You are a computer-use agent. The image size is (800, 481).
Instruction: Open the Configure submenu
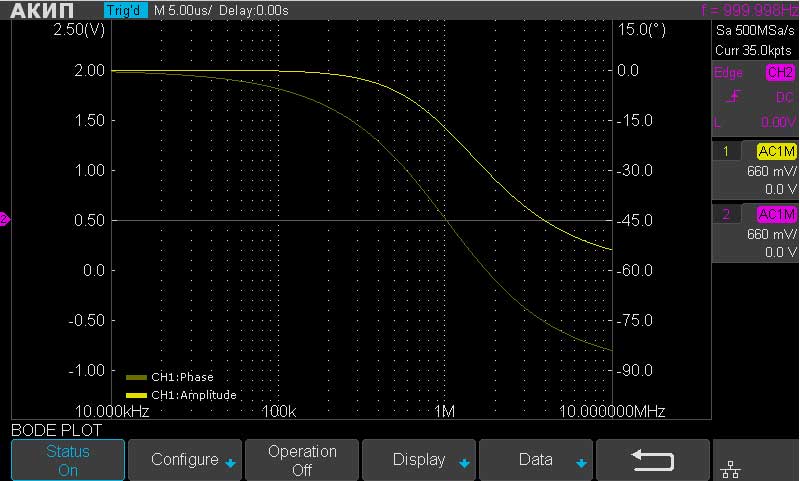185,460
